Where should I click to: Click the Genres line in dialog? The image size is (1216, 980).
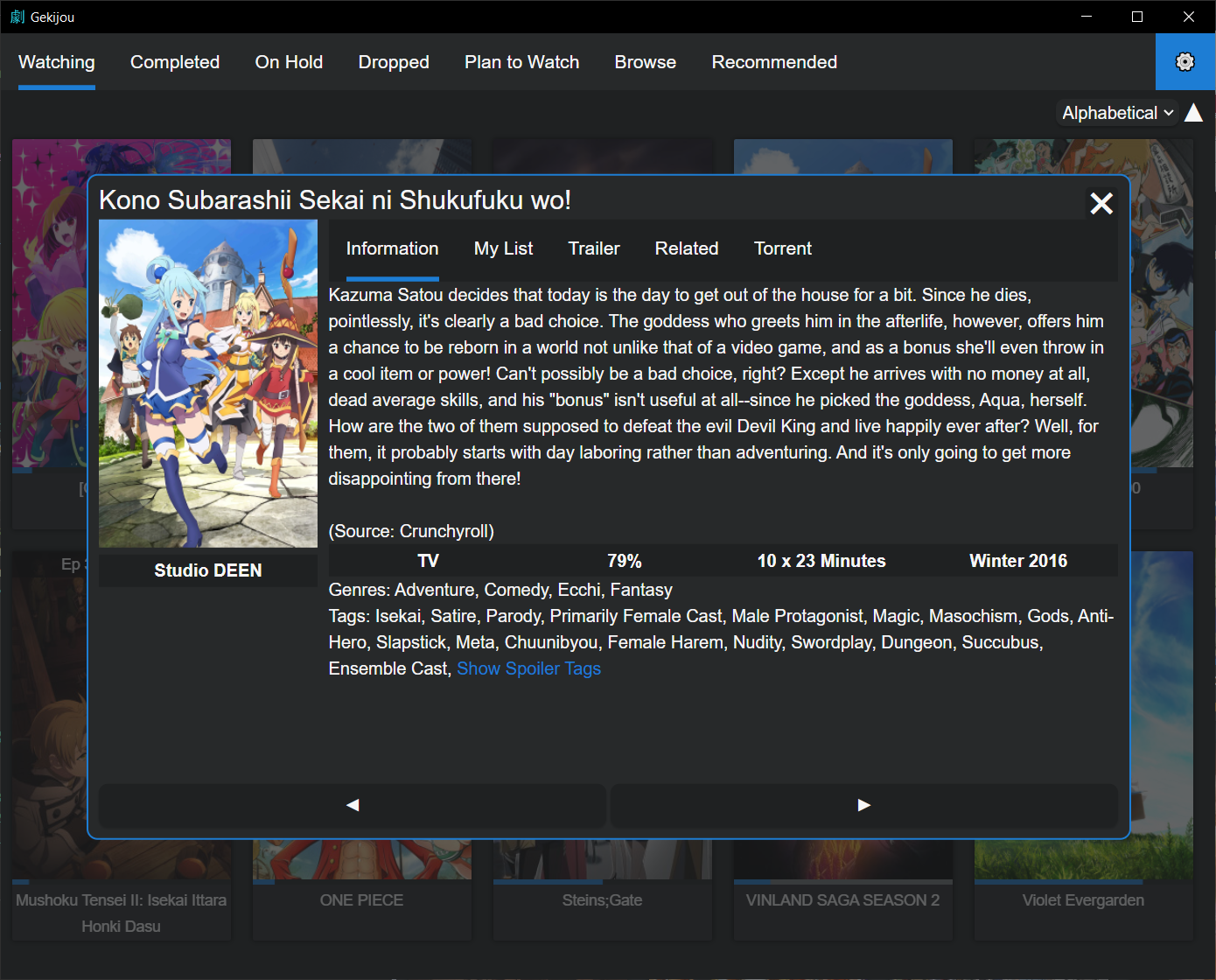click(500, 590)
